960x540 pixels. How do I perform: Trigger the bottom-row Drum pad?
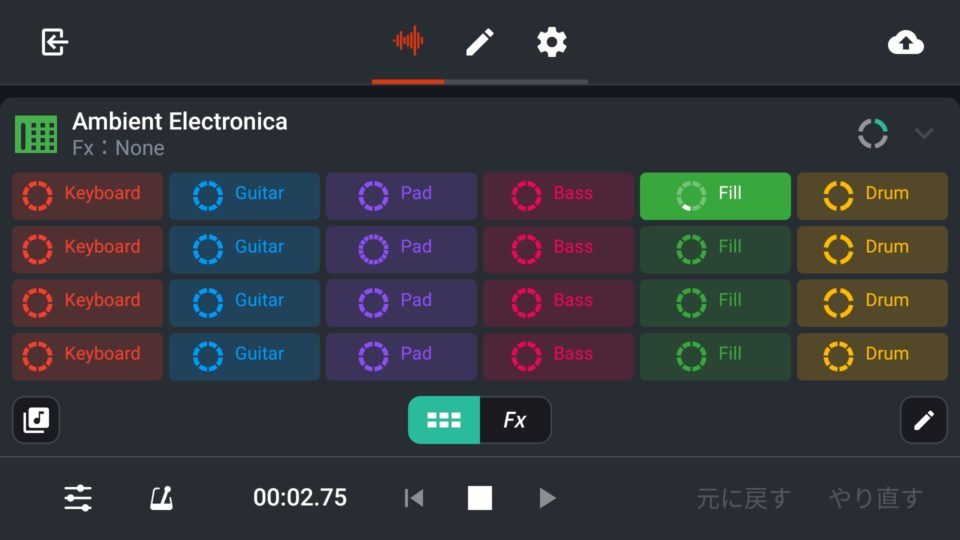pos(872,356)
